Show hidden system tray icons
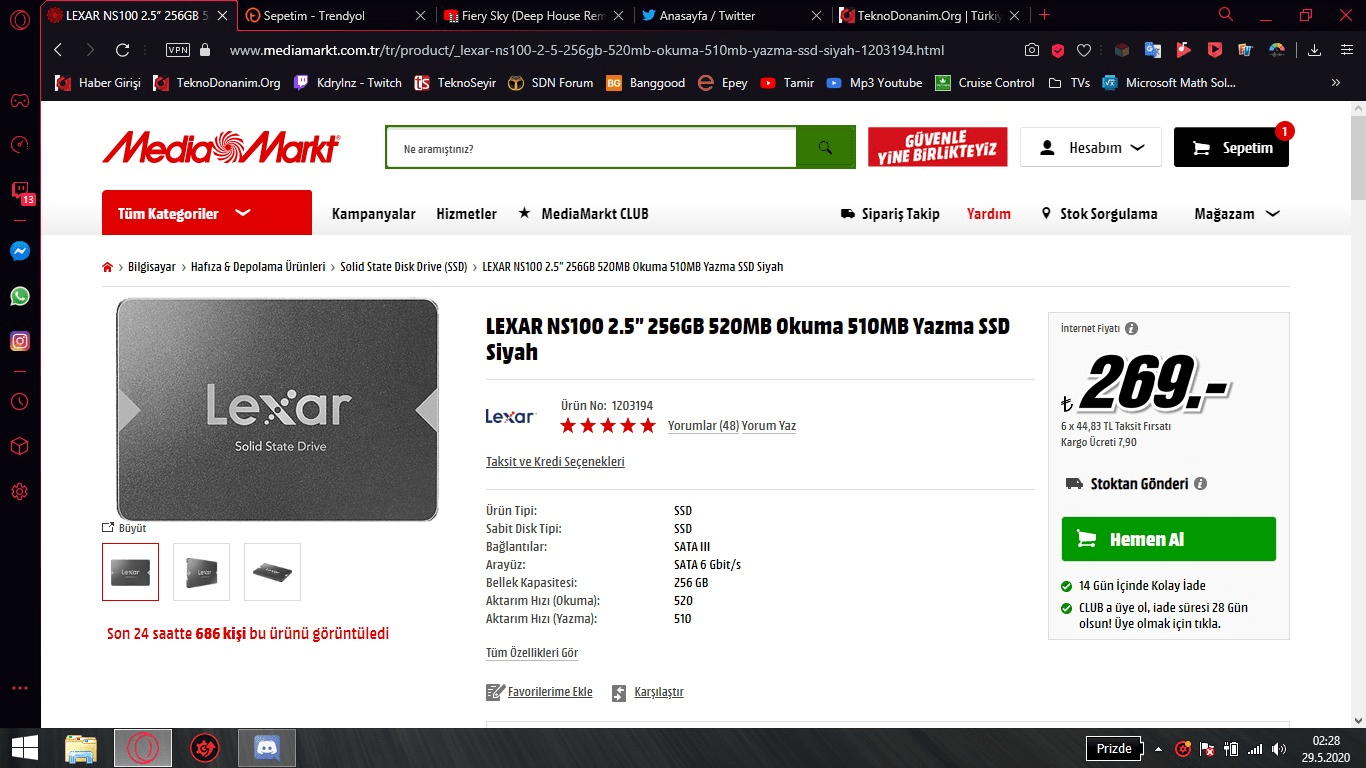This screenshot has width=1366, height=768. tap(1158, 748)
